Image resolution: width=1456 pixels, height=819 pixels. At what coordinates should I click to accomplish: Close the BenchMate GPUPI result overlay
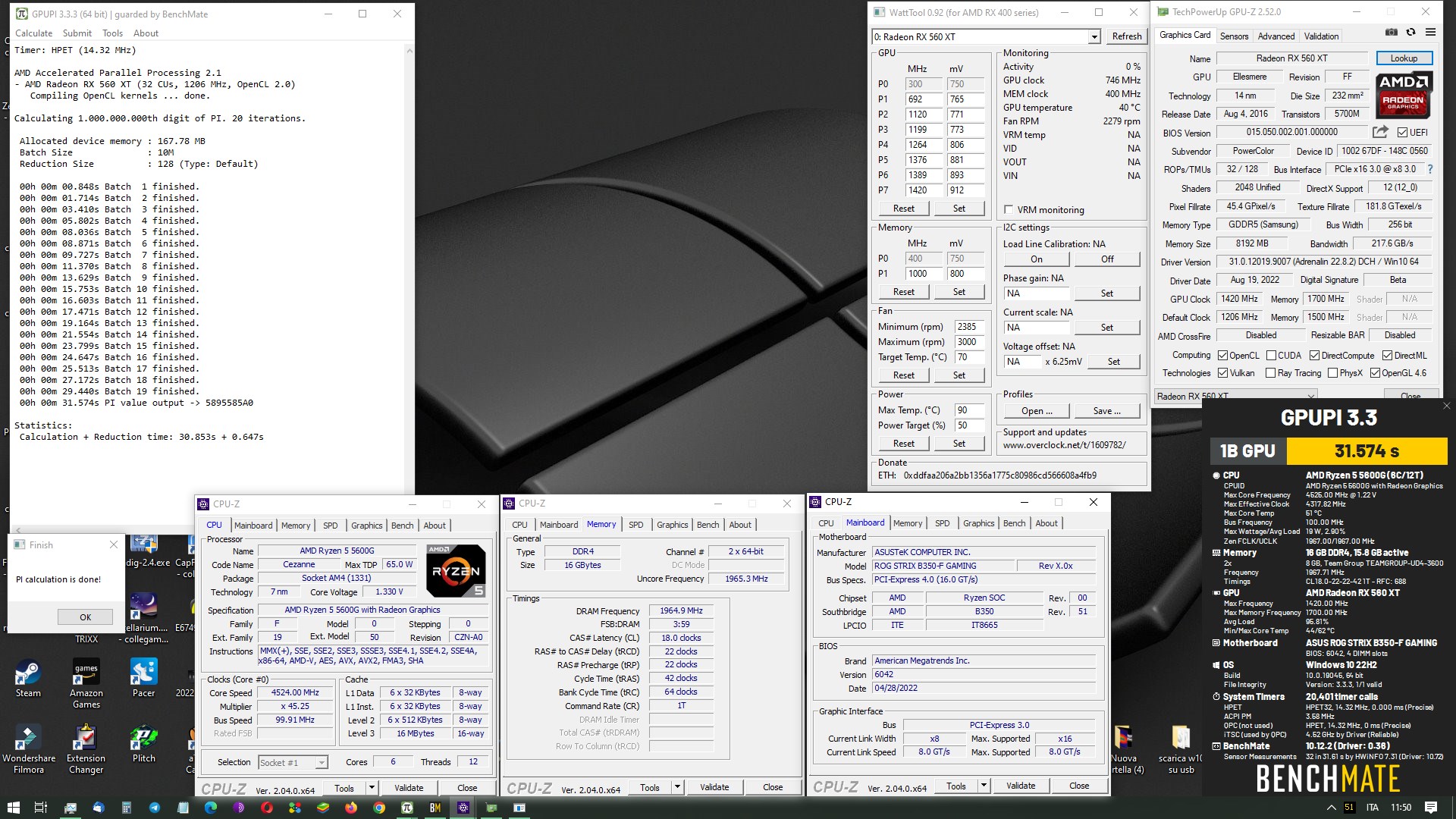tap(1446, 406)
